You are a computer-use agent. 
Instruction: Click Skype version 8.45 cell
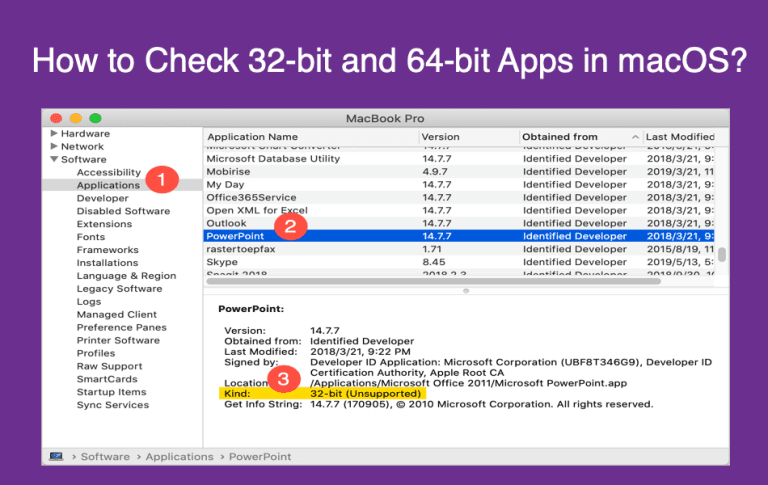coord(433,262)
